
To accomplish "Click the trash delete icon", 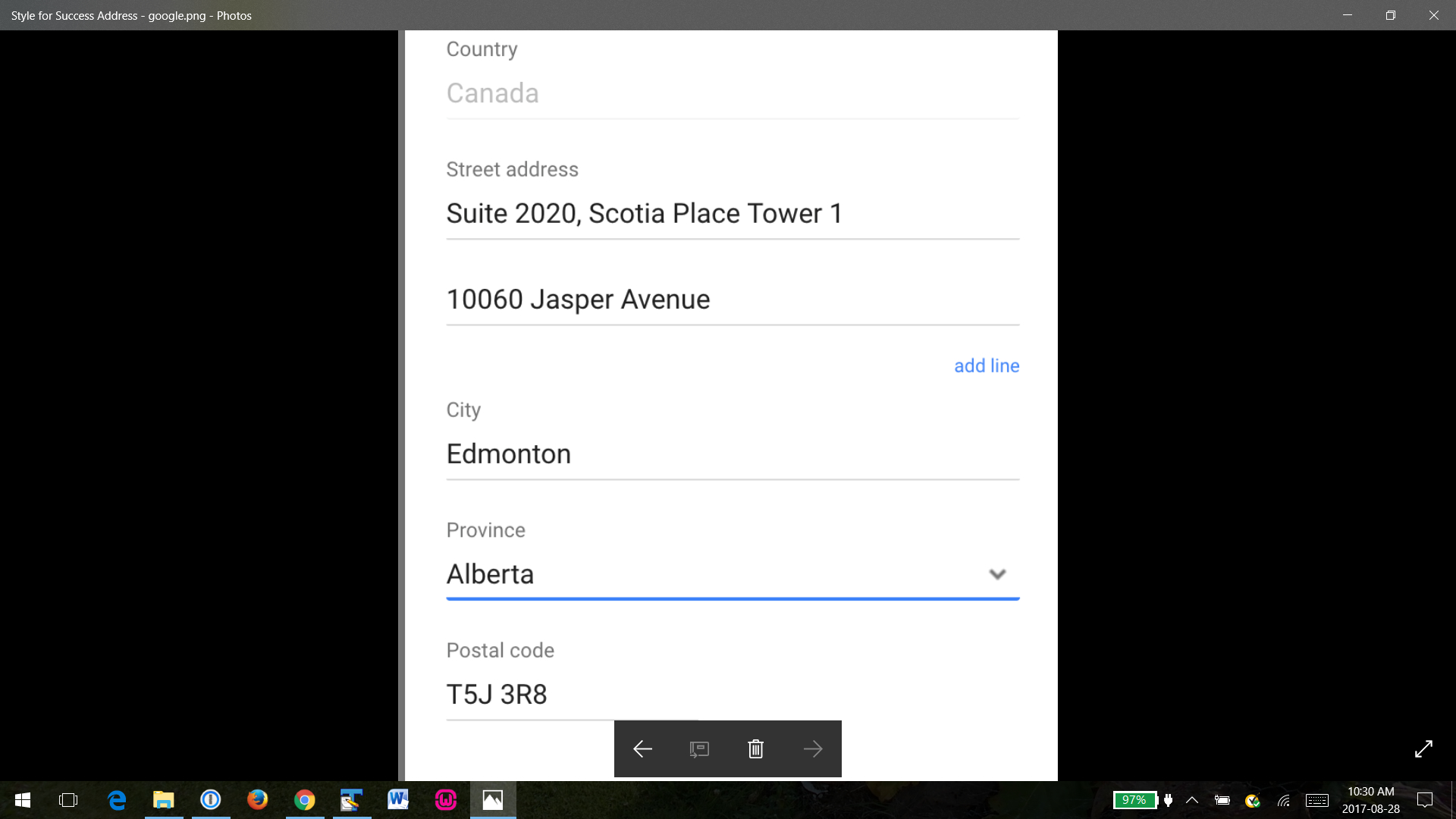I will click(x=755, y=749).
